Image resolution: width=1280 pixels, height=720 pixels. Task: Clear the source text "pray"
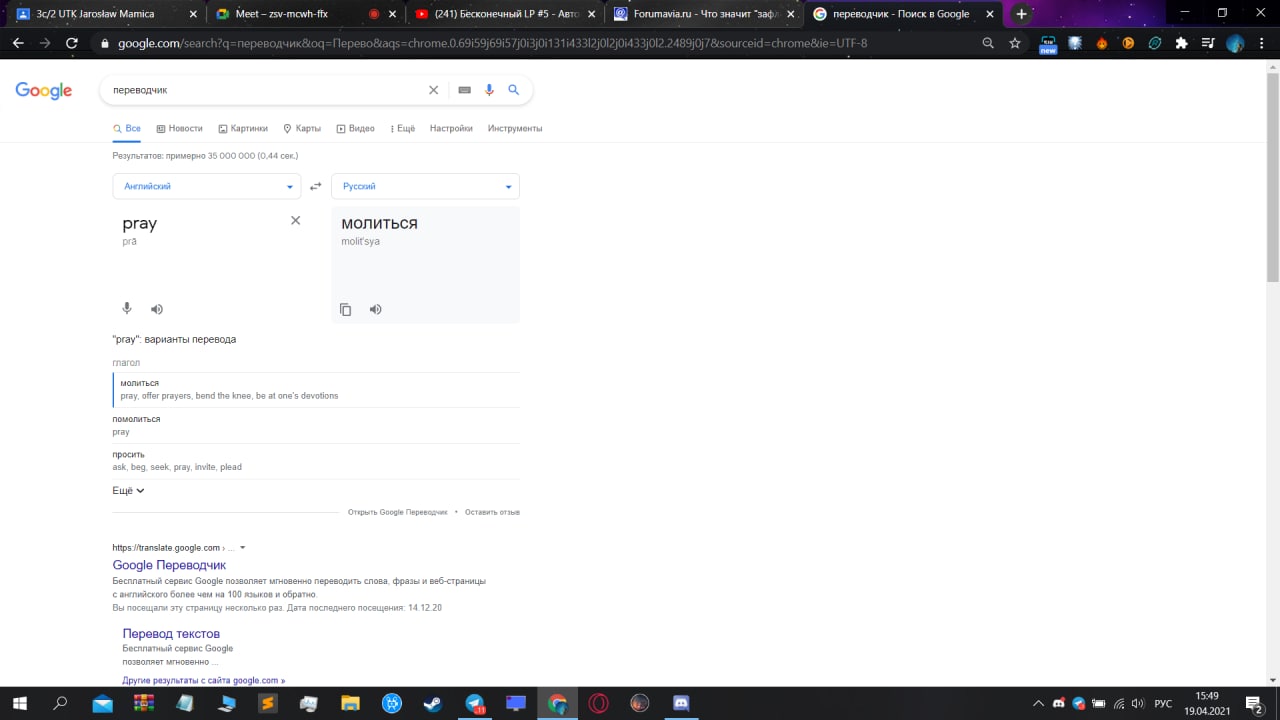point(295,220)
